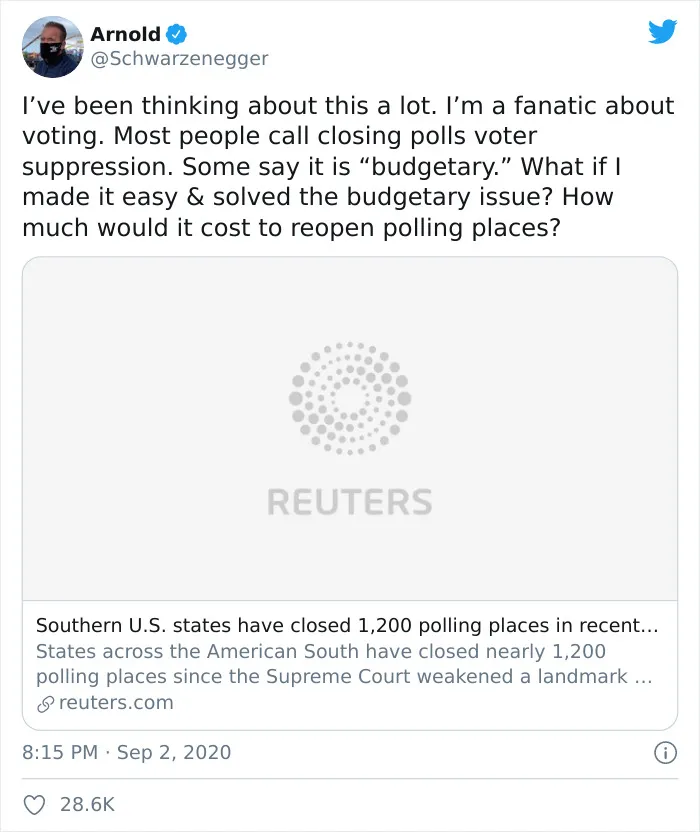Open the reuters.com domain link
Image resolution: width=700 pixels, height=832 pixels.
116,703
